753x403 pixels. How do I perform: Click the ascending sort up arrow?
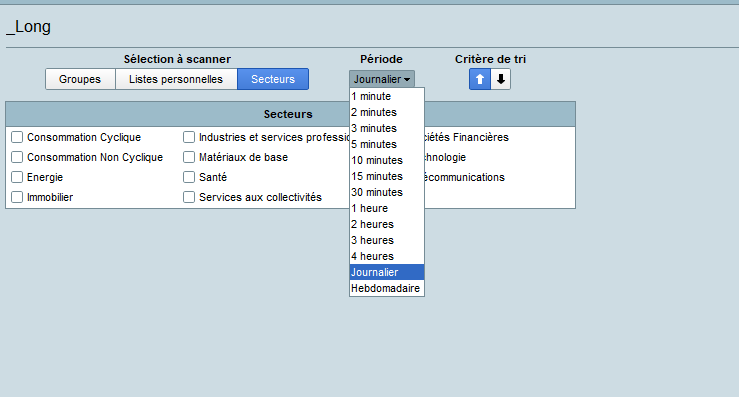coord(480,79)
